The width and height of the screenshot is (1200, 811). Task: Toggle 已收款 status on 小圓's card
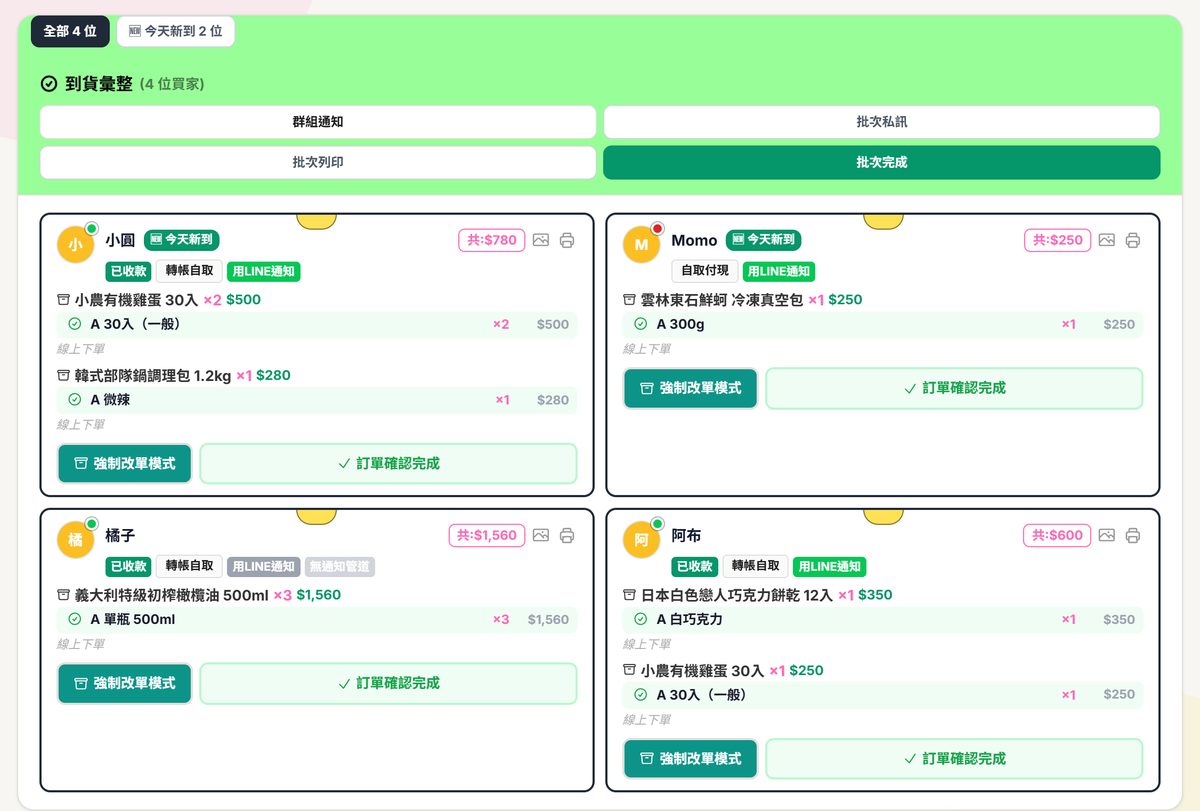point(128,271)
